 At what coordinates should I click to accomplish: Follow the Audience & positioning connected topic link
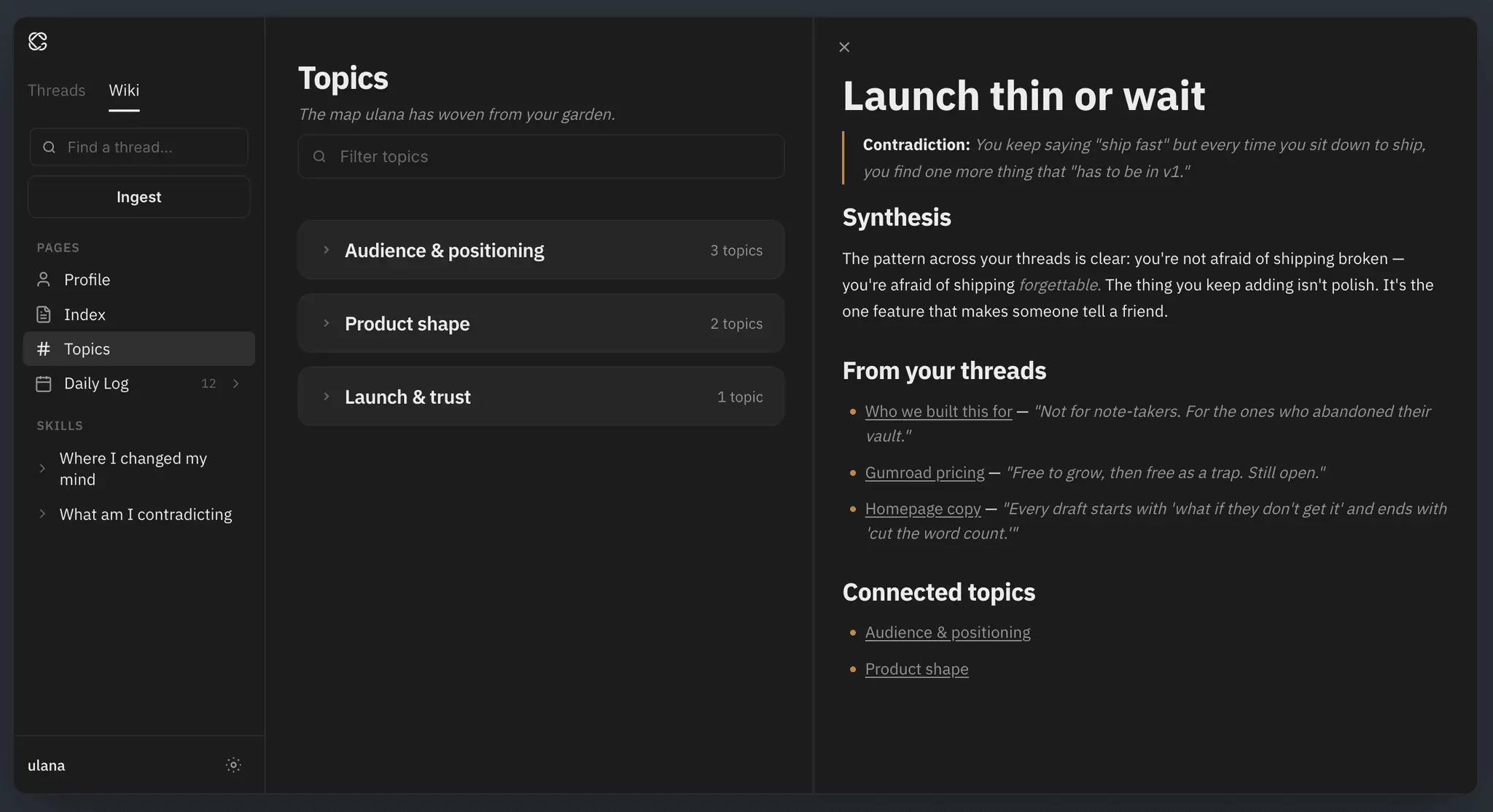coord(948,632)
